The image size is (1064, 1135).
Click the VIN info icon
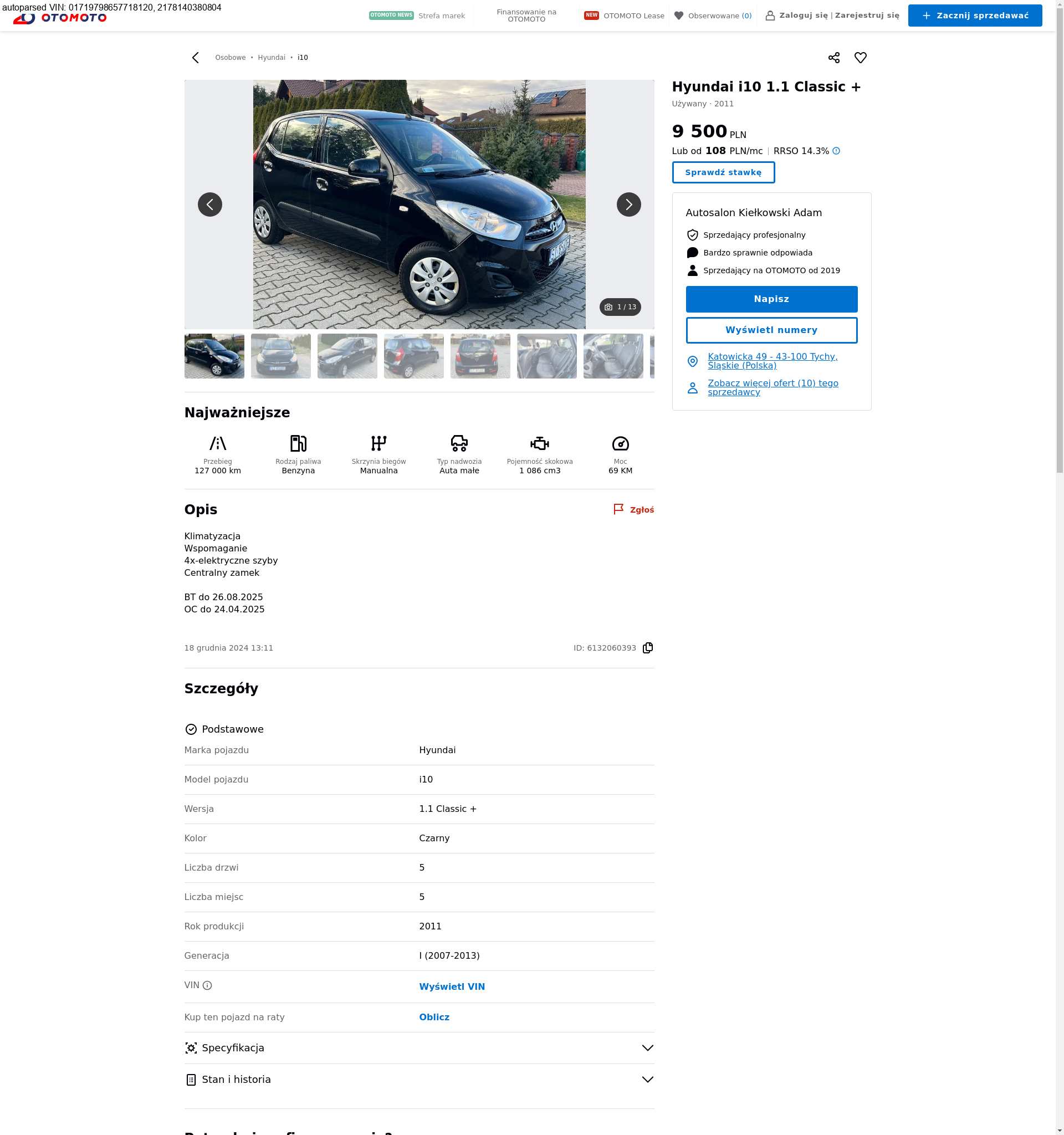click(207, 985)
